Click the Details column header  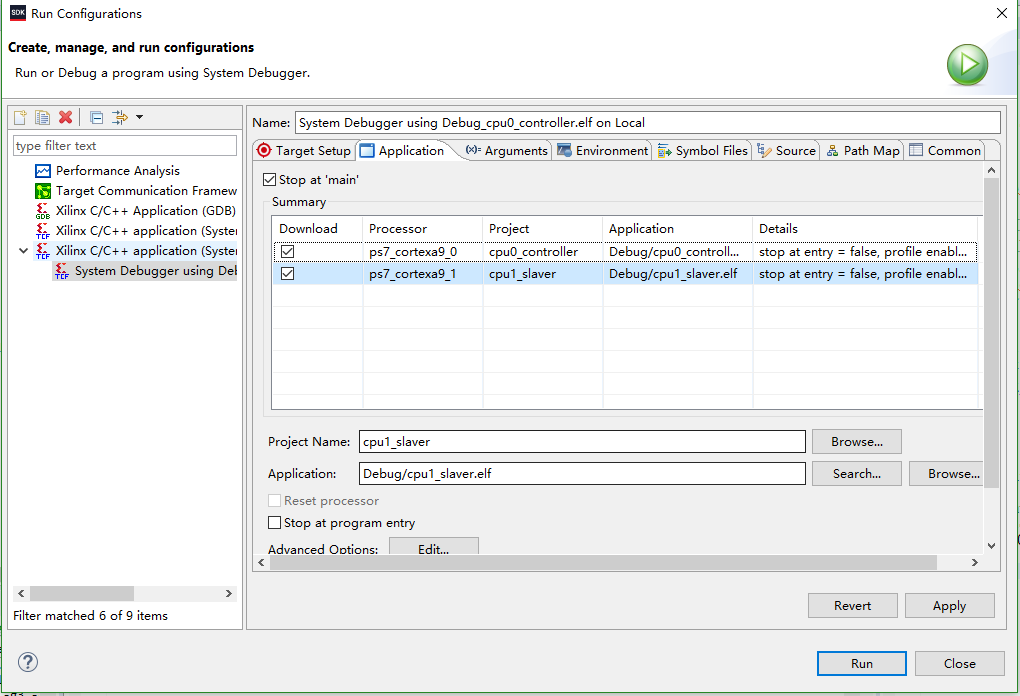pyautogui.click(x=865, y=228)
